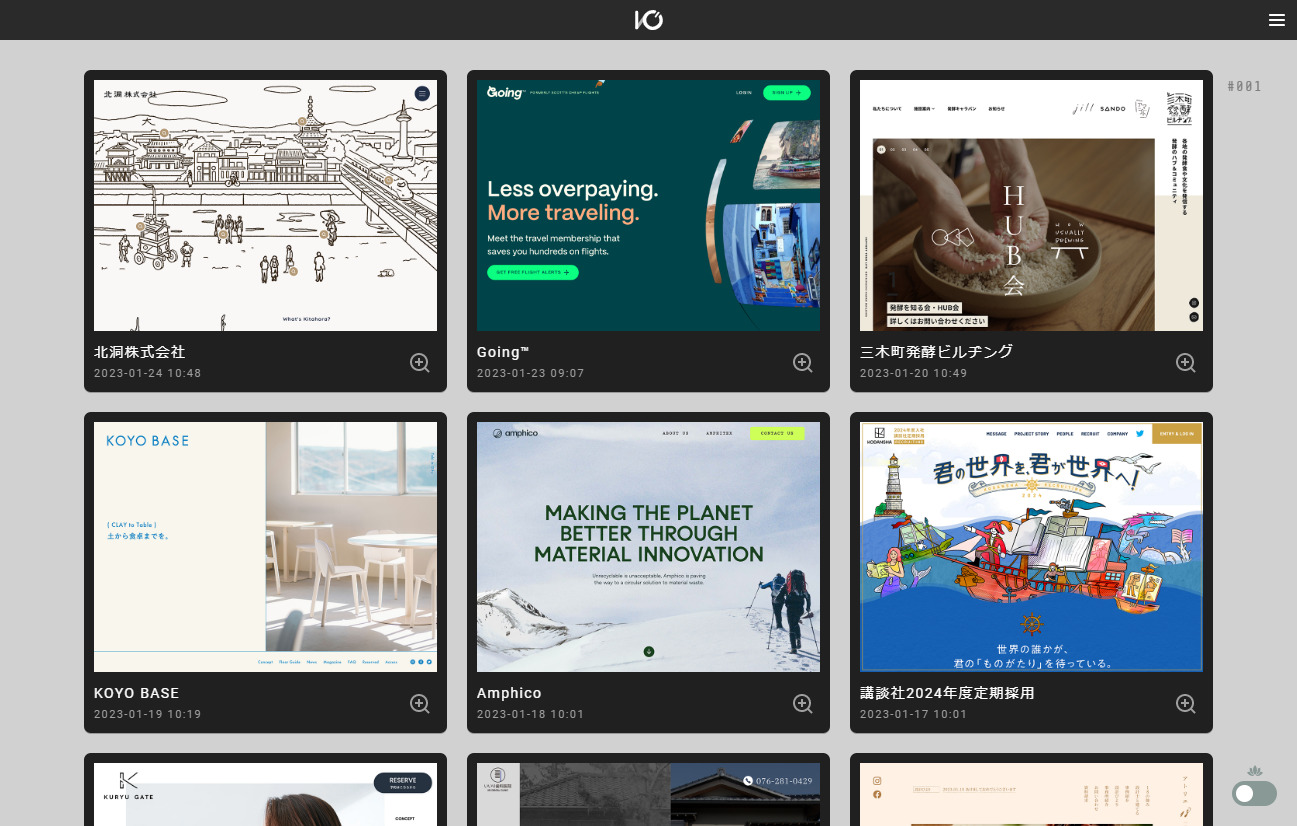Click the magnifier icon on Going™ card

coord(803,362)
